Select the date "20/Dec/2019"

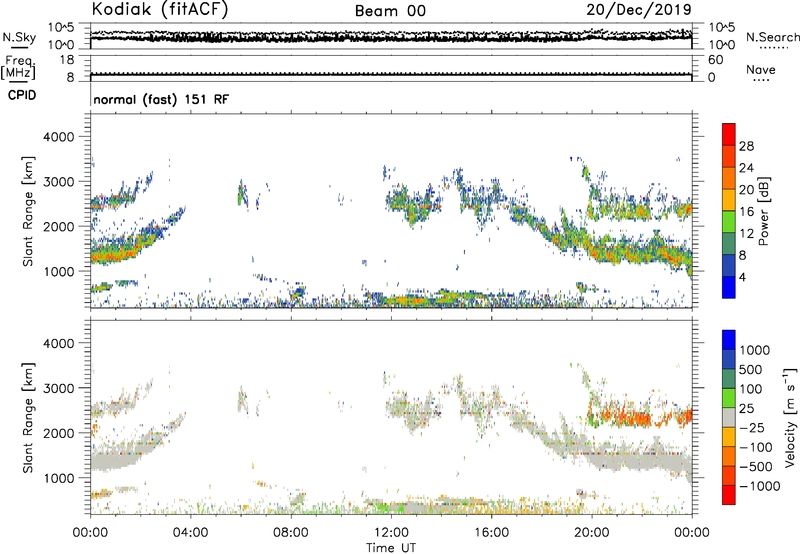[639, 9]
